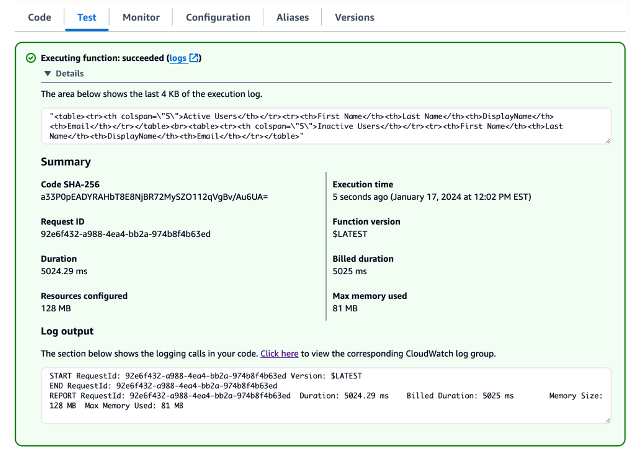Select the Code SHA-256 hash value
The width and height of the screenshot is (630, 451).
pyautogui.click(x=154, y=197)
